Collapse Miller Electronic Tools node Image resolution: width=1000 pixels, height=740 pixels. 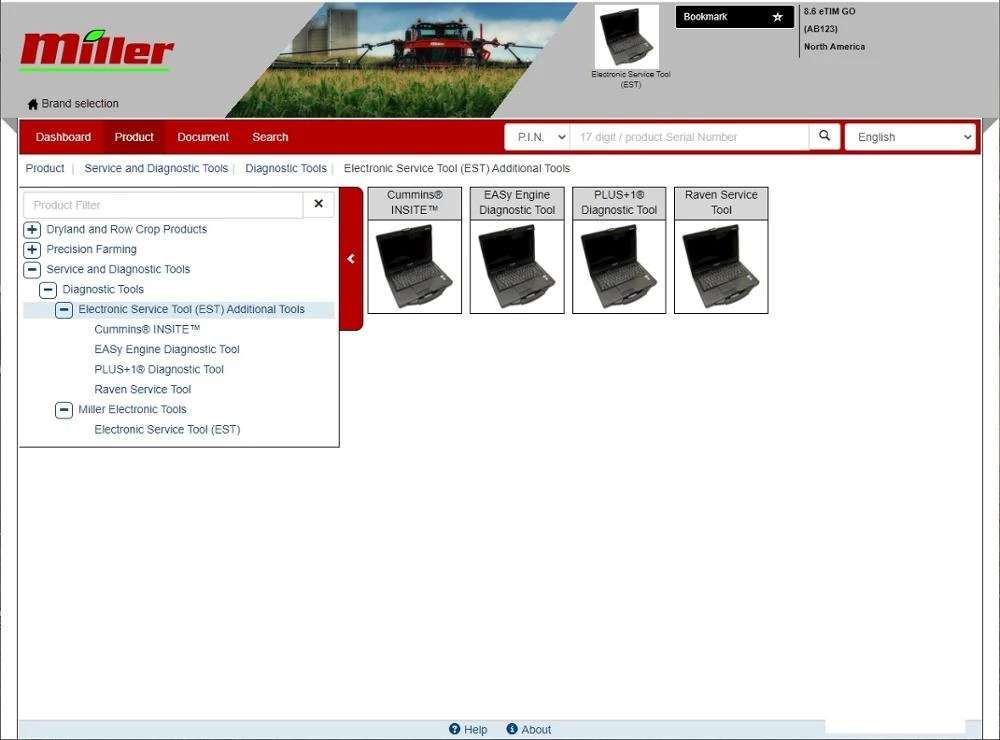64,410
